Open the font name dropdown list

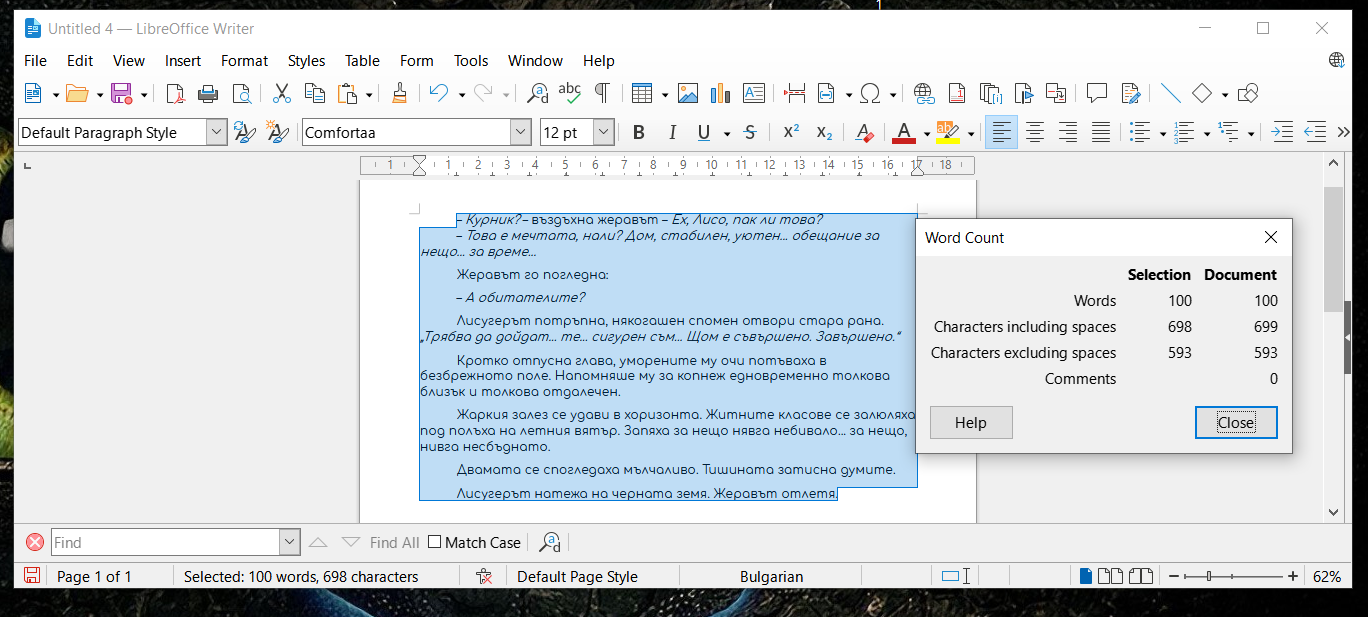pyautogui.click(x=520, y=133)
